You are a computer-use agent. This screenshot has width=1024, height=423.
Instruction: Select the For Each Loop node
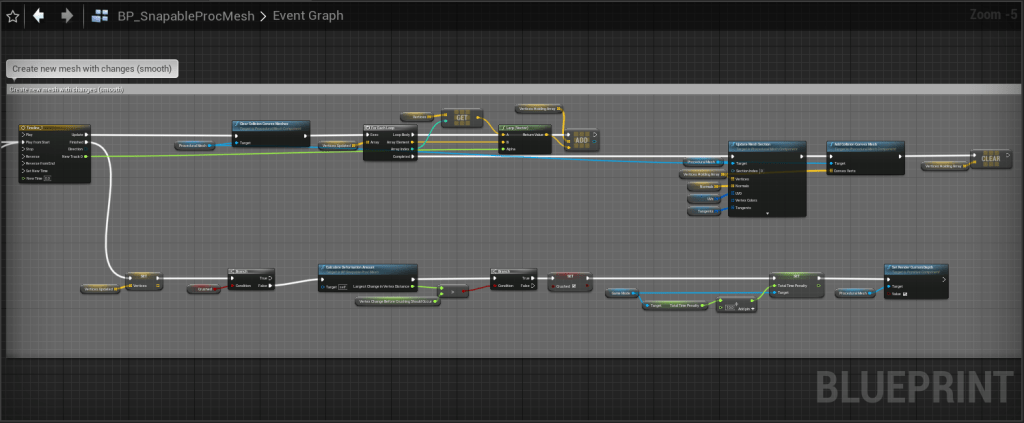click(x=391, y=128)
